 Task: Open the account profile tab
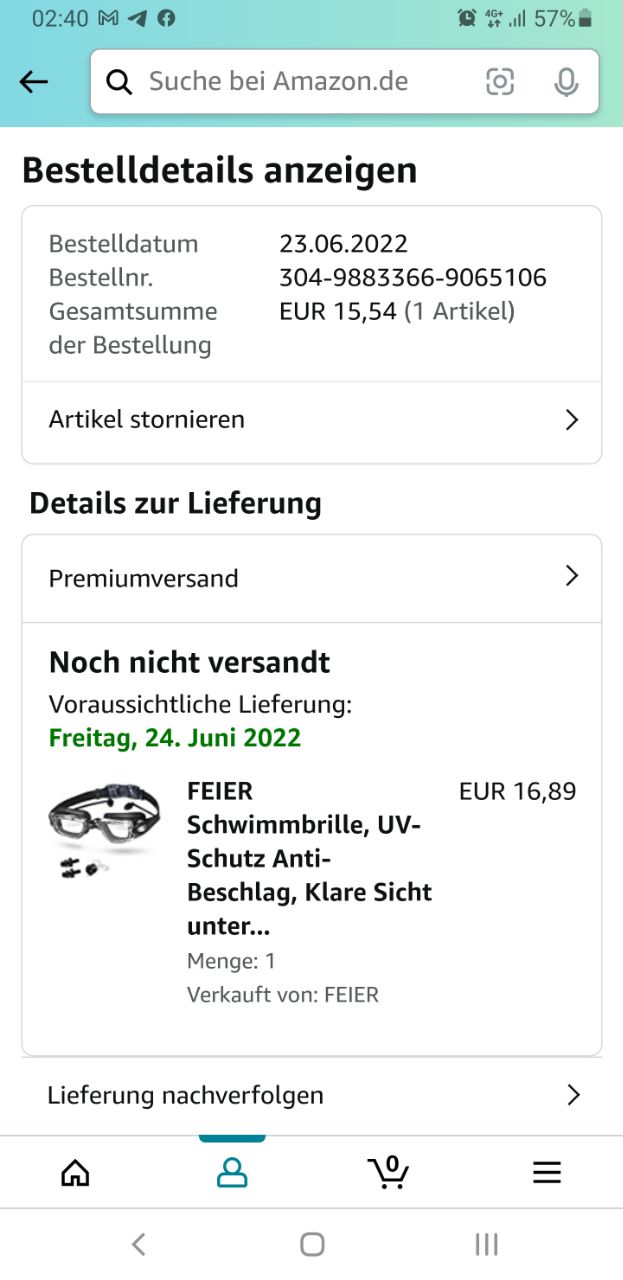click(232, 1172)
